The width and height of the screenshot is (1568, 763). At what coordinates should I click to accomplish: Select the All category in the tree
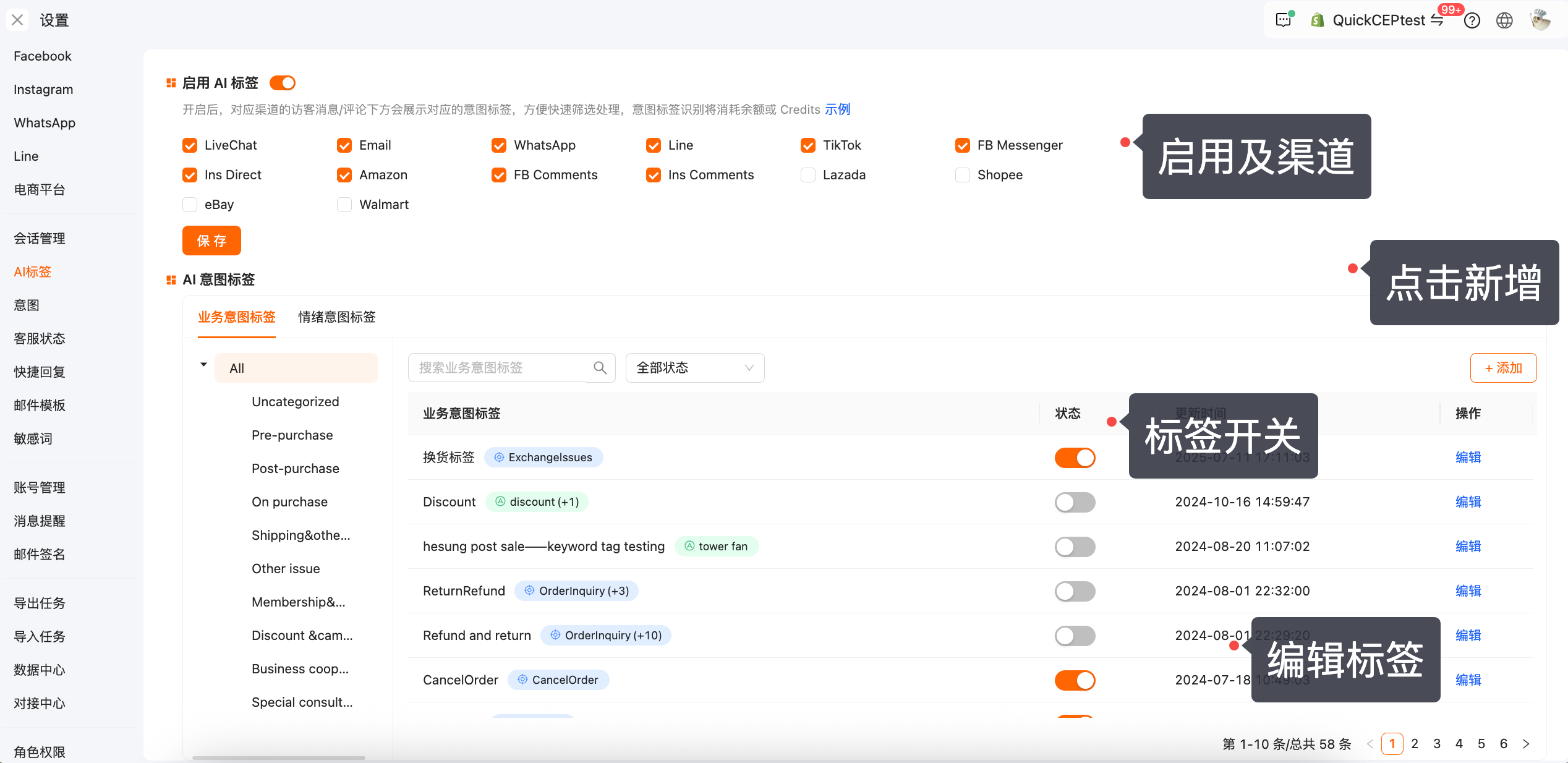coord(296,368)
